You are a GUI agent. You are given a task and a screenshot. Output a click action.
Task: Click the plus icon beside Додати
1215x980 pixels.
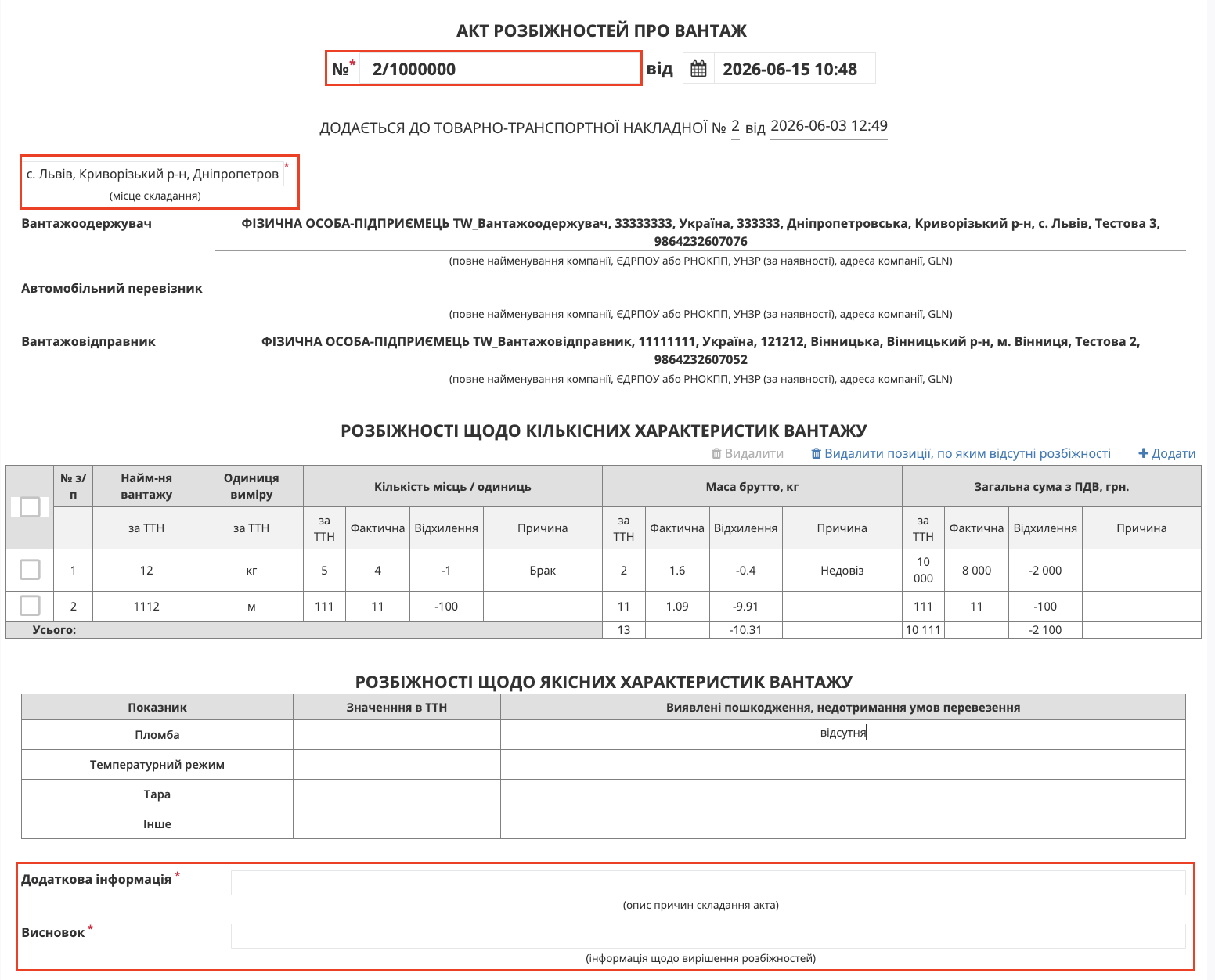(1143, 454)
